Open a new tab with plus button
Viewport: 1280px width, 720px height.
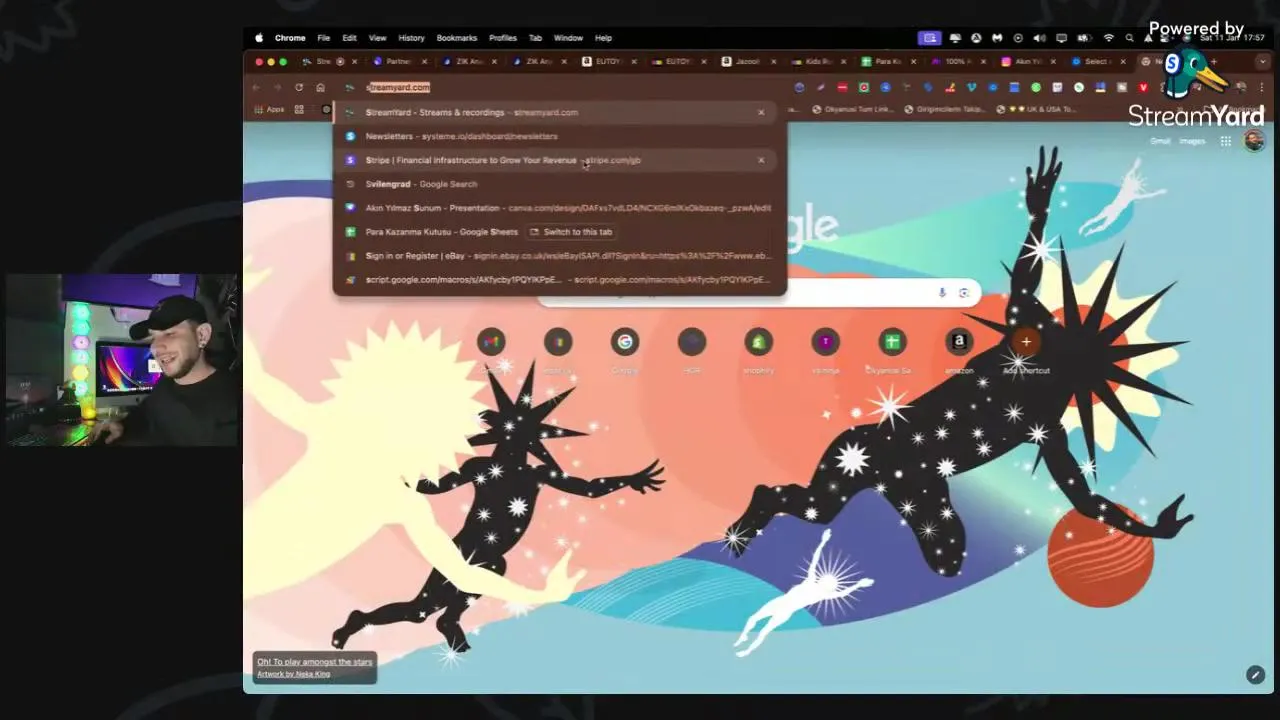pyautogui.click(x=1213, y=62)
